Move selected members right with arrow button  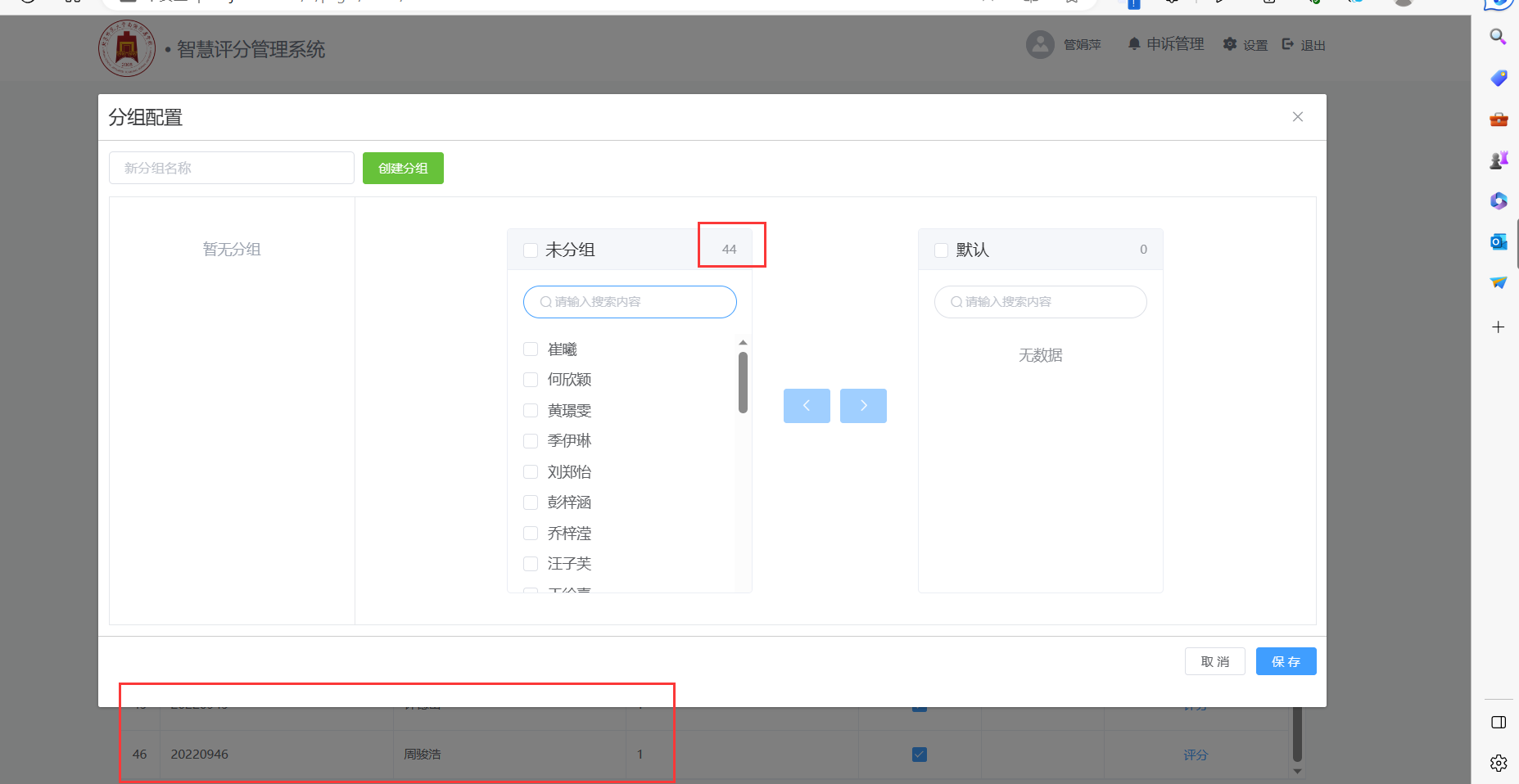click(863, 406)
